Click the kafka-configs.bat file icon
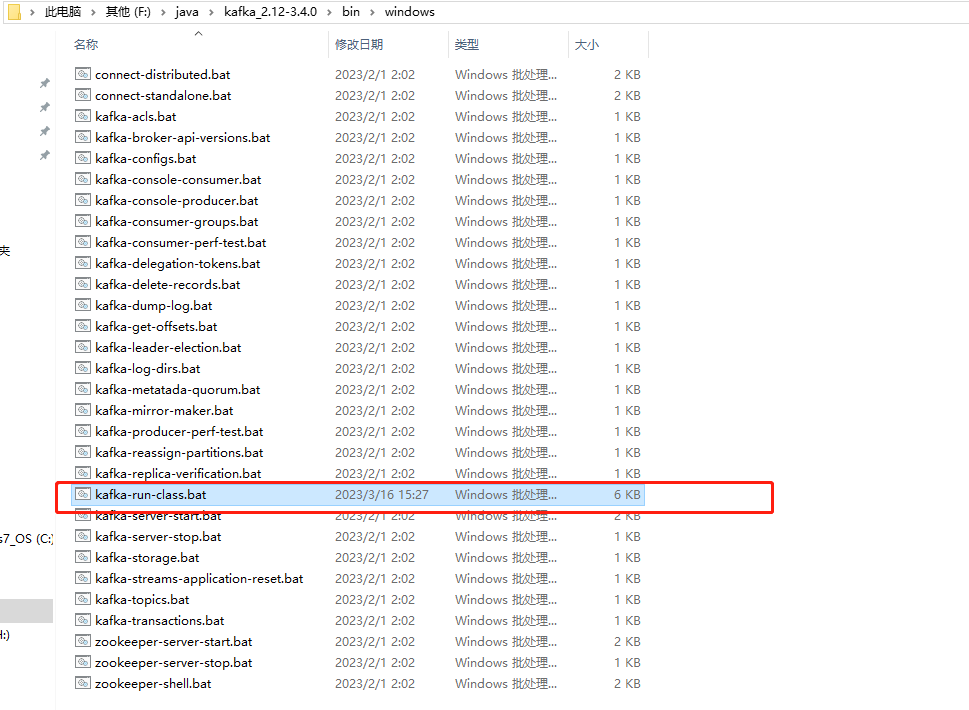969x710 pixels. tap(83, 158)
